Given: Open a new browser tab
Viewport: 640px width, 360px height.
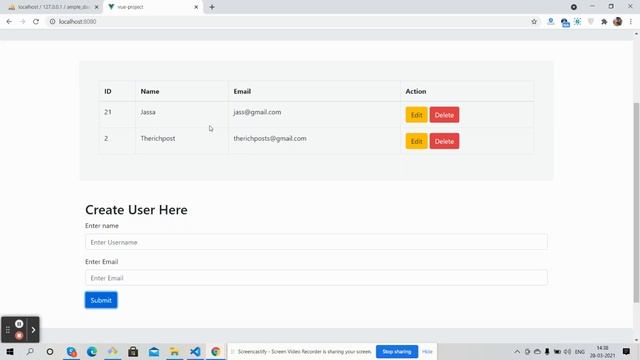Looking at the screenshot, I should [x=212, y=7].
